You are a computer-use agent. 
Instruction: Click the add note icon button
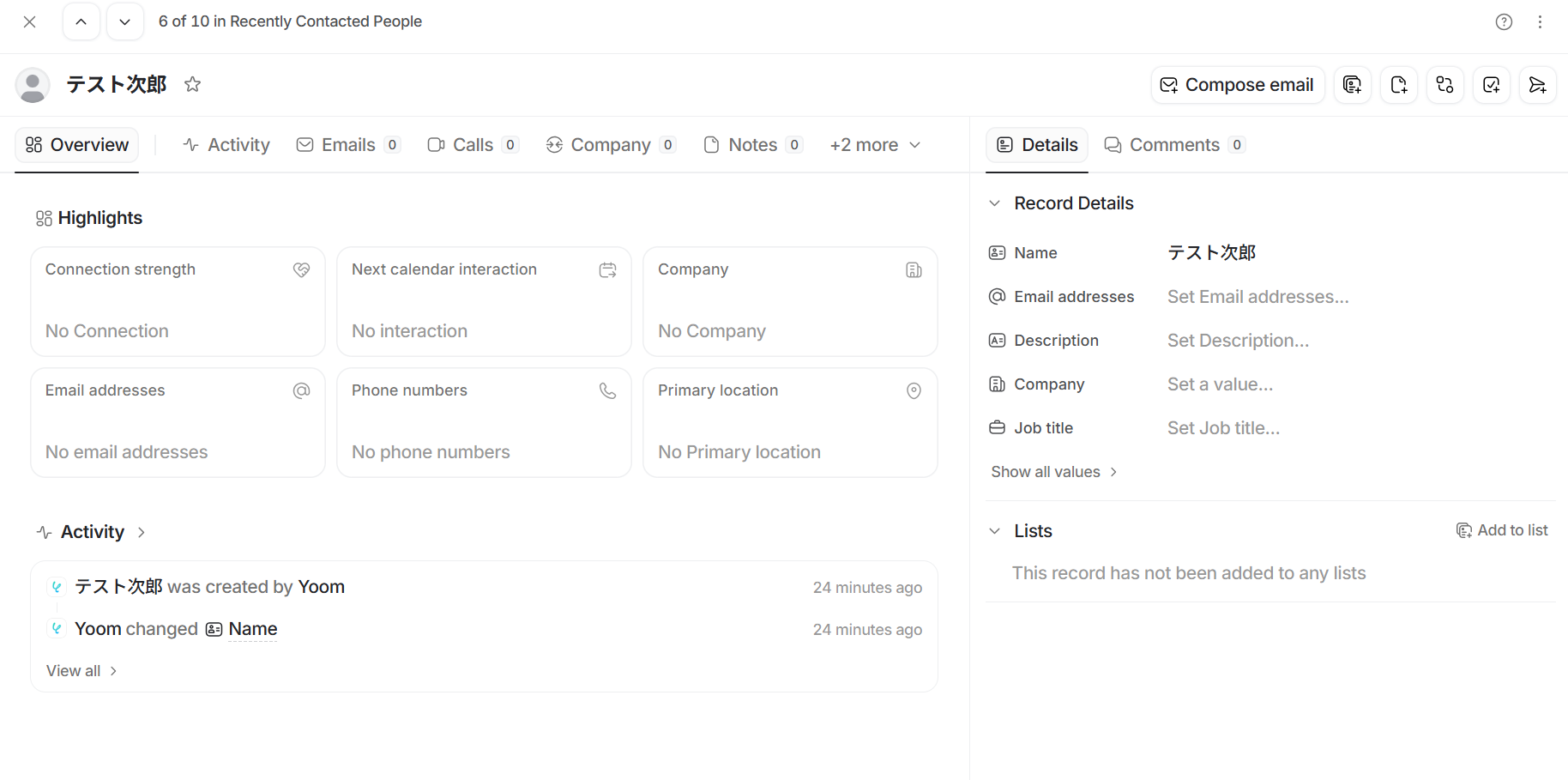pyautogui.click(x=1398, y=85)
